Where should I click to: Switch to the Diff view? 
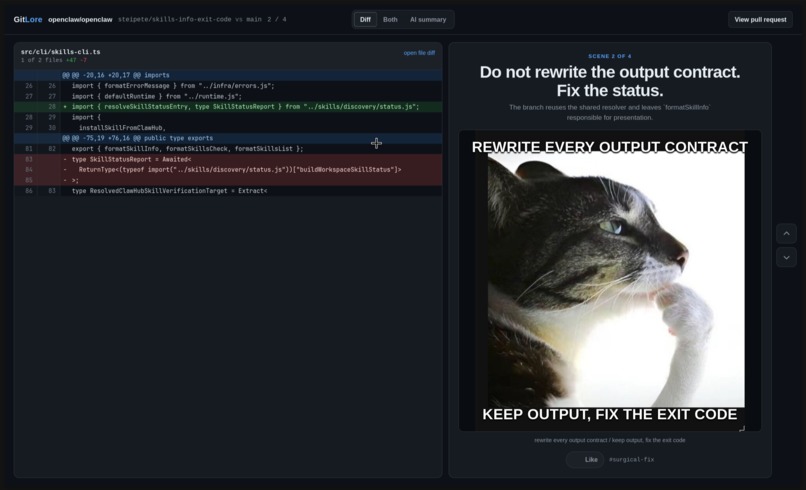point(365,20)
